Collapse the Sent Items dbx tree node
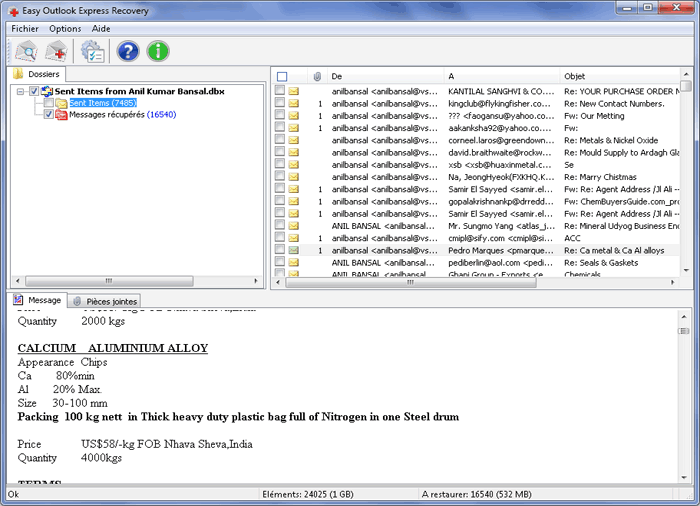Screen dimensions: 700x506 pos(20,92)
